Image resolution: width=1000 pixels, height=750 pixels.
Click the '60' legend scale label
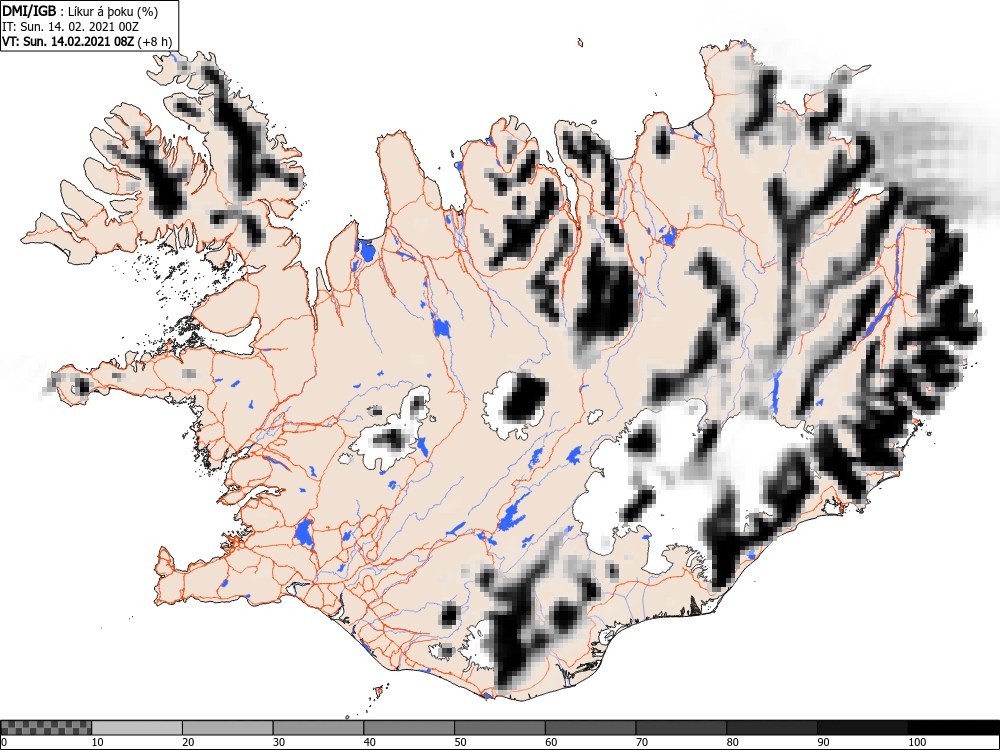(x=551, y=742)
